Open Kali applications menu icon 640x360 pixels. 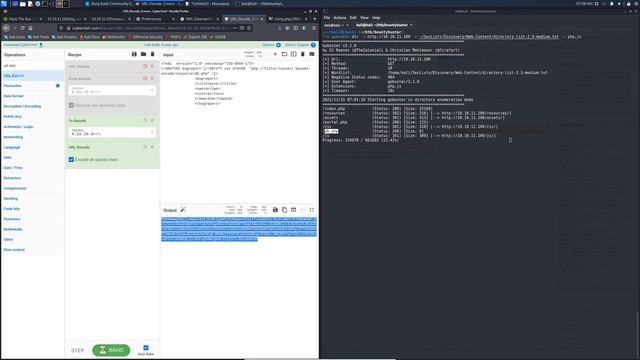pyautogui.click(x=4, y=4)
